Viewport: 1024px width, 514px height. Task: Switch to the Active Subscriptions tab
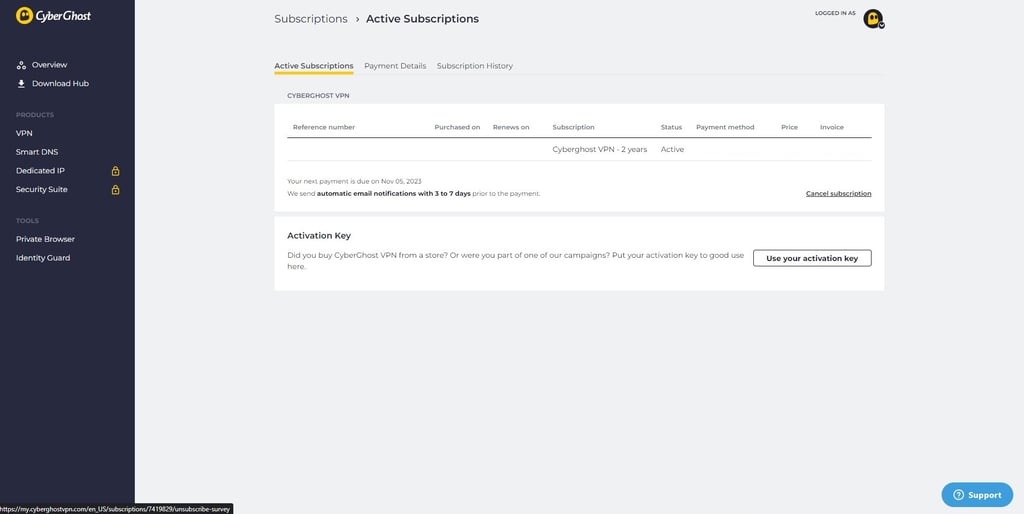coord(313,66)
